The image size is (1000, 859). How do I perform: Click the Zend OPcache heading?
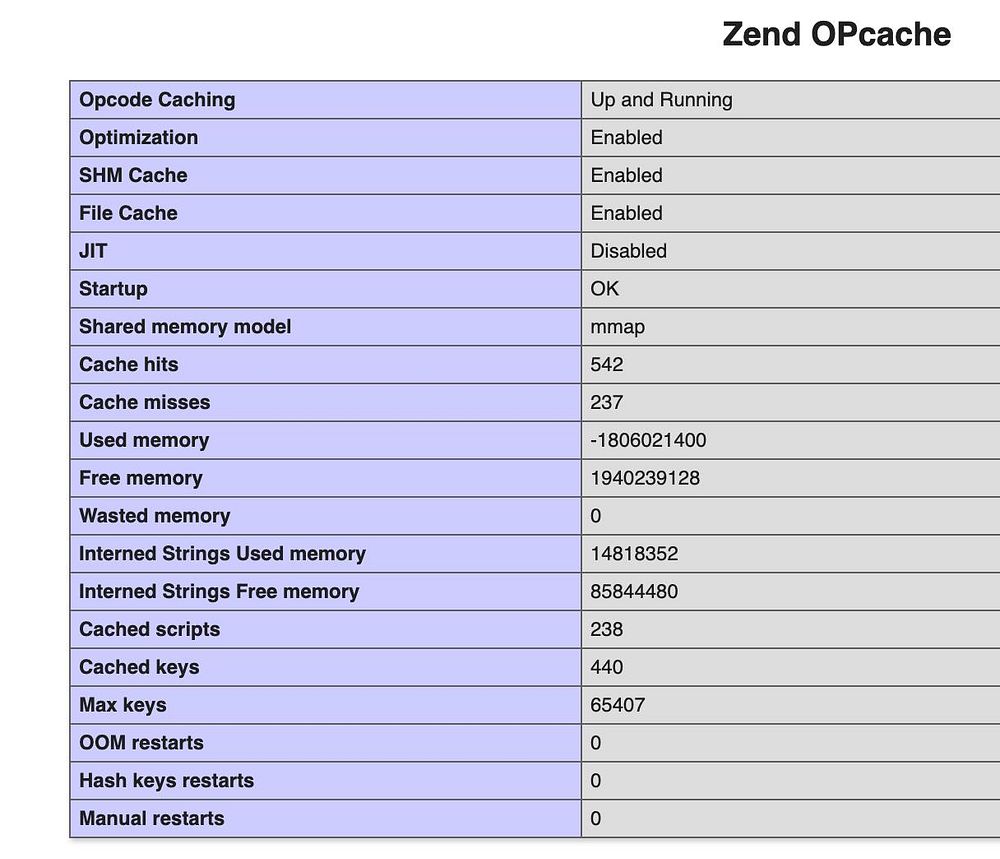point(836,34)
